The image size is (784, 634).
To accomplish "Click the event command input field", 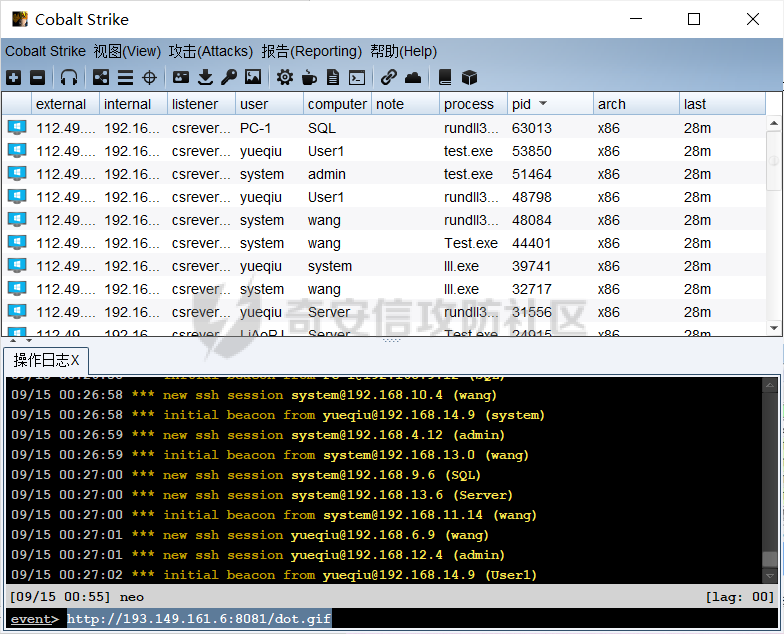I will pos(400,619).
